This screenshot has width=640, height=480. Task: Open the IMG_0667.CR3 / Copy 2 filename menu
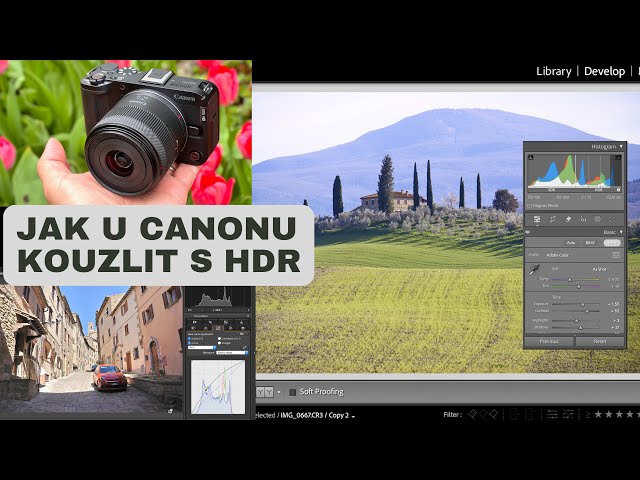click(318, 416)
